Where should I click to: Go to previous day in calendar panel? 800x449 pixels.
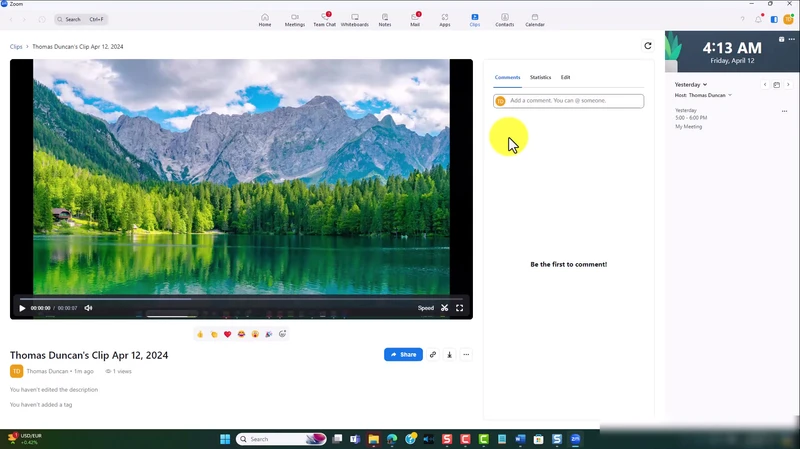click(x=765, y=85)
